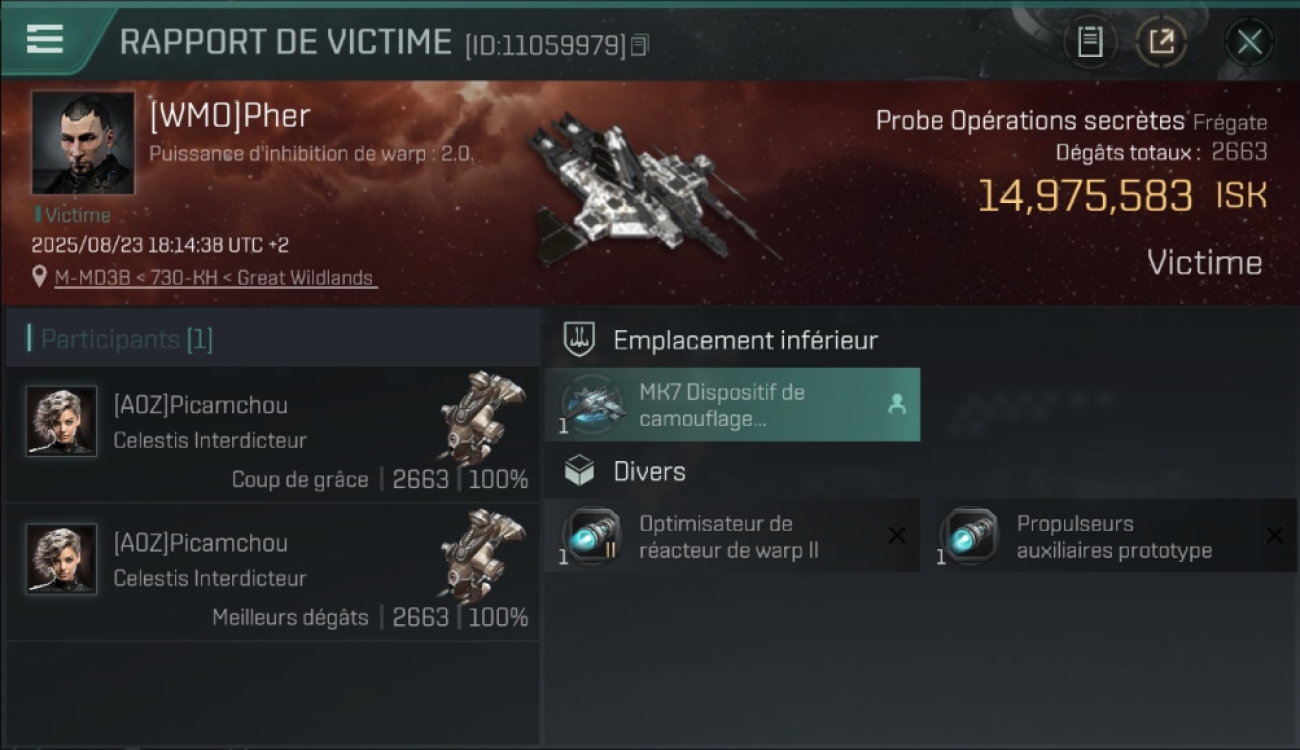Click the Divers cube icon
The image size is (1300, 750).
coord(580,471)
